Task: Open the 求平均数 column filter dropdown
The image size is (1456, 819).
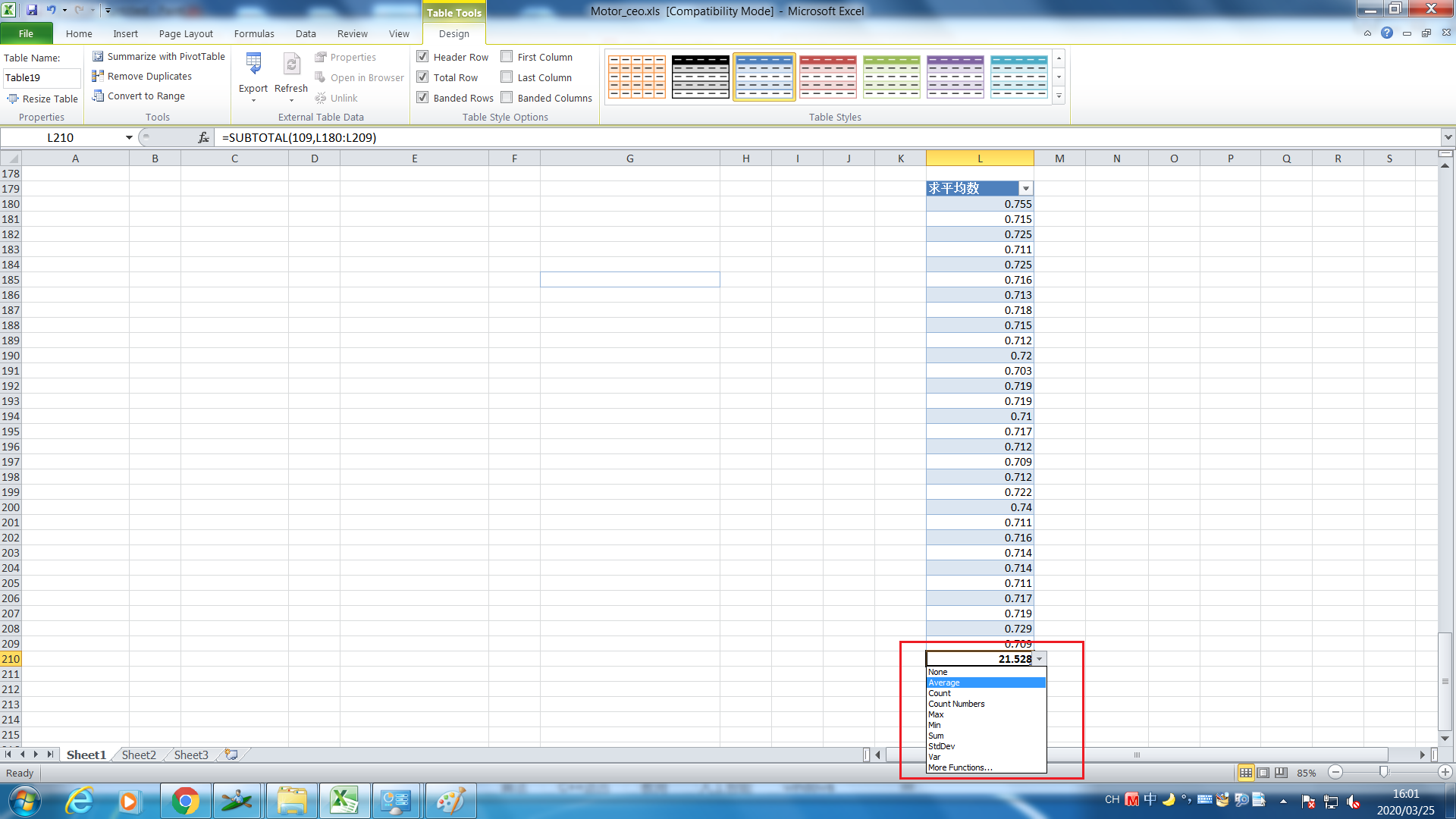Action: (x=1025, y=189)
